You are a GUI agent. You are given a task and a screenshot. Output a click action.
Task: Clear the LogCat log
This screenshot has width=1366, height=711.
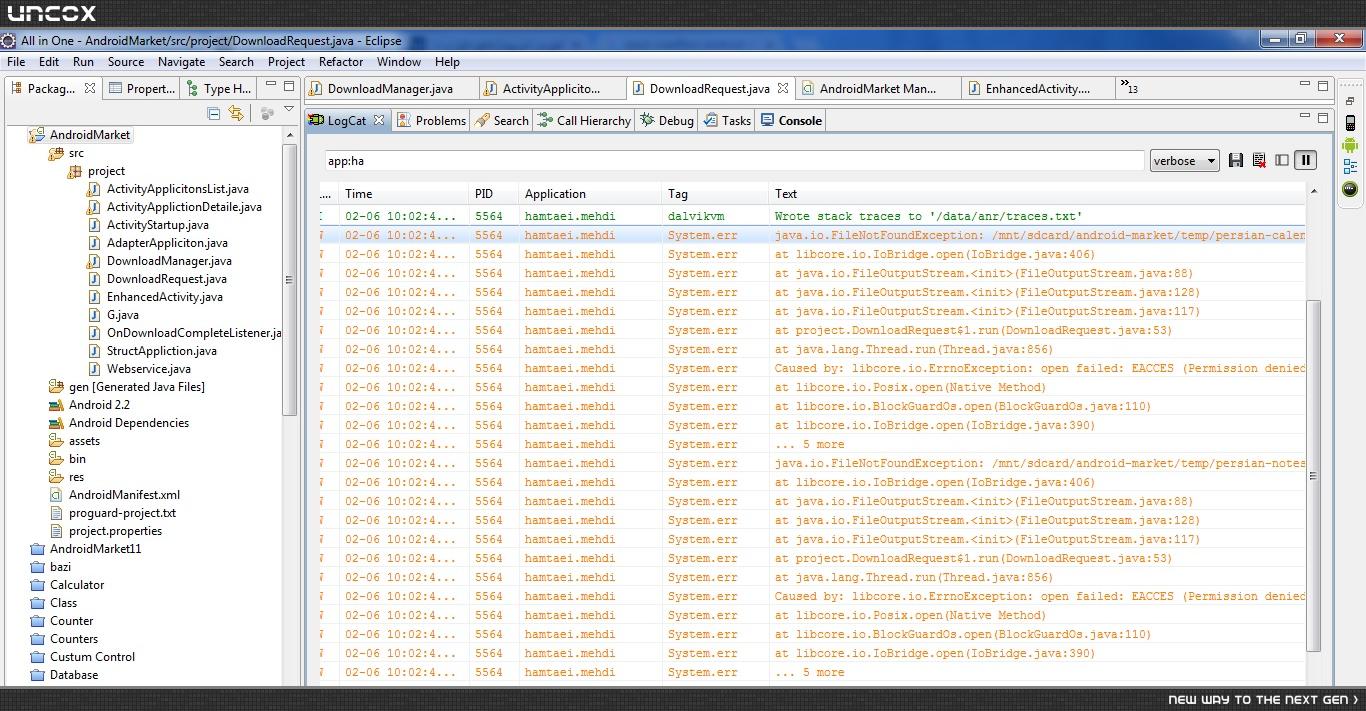(1259, 160)
